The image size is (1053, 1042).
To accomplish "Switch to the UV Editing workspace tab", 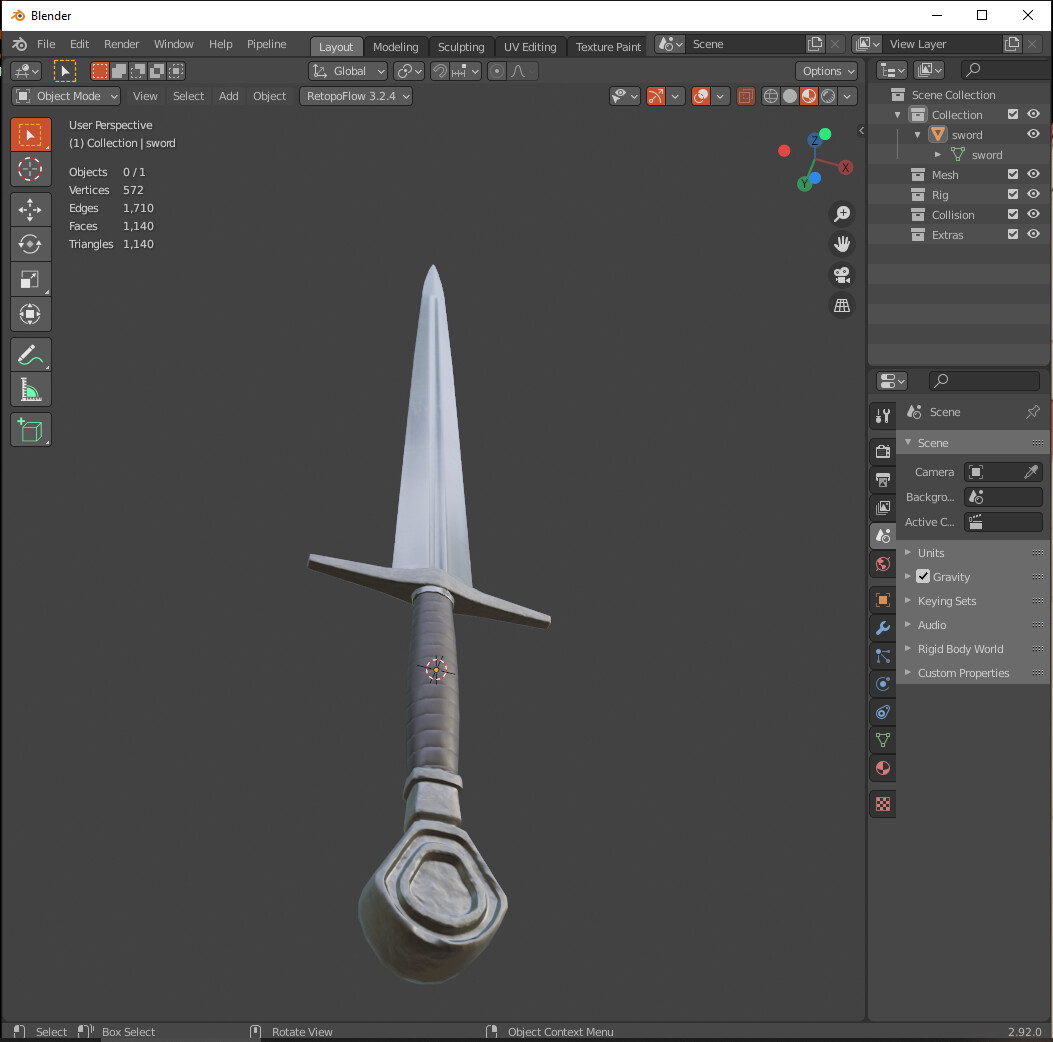I will (530, 46).
